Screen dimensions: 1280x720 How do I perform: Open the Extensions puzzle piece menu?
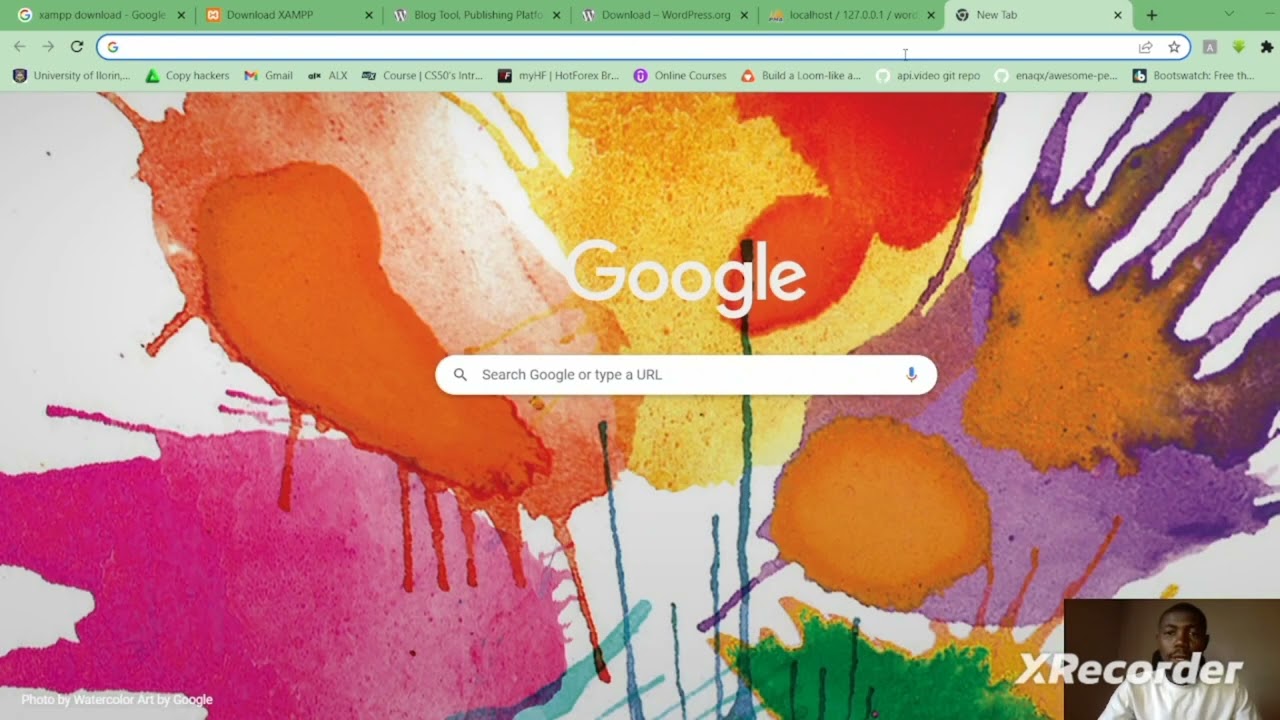pyautogui.click(x=1267, y=47)
